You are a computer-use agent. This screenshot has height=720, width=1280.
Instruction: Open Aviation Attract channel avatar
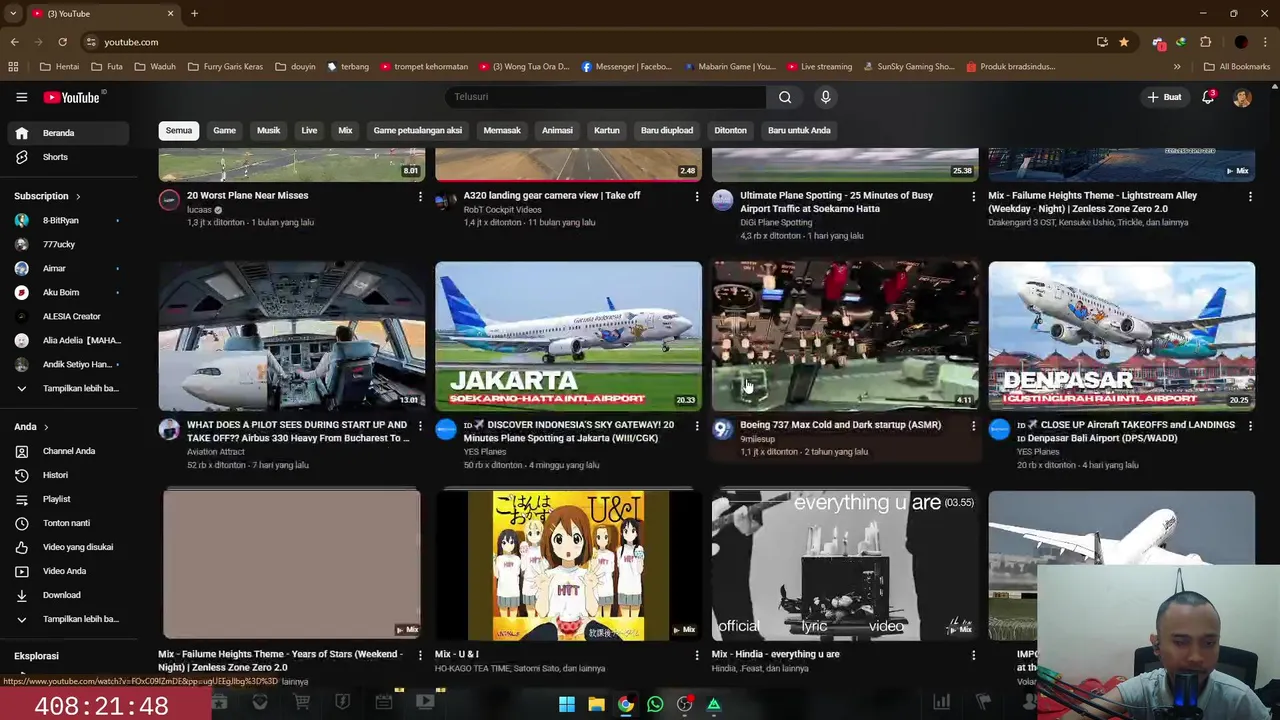tap(169, 430)
